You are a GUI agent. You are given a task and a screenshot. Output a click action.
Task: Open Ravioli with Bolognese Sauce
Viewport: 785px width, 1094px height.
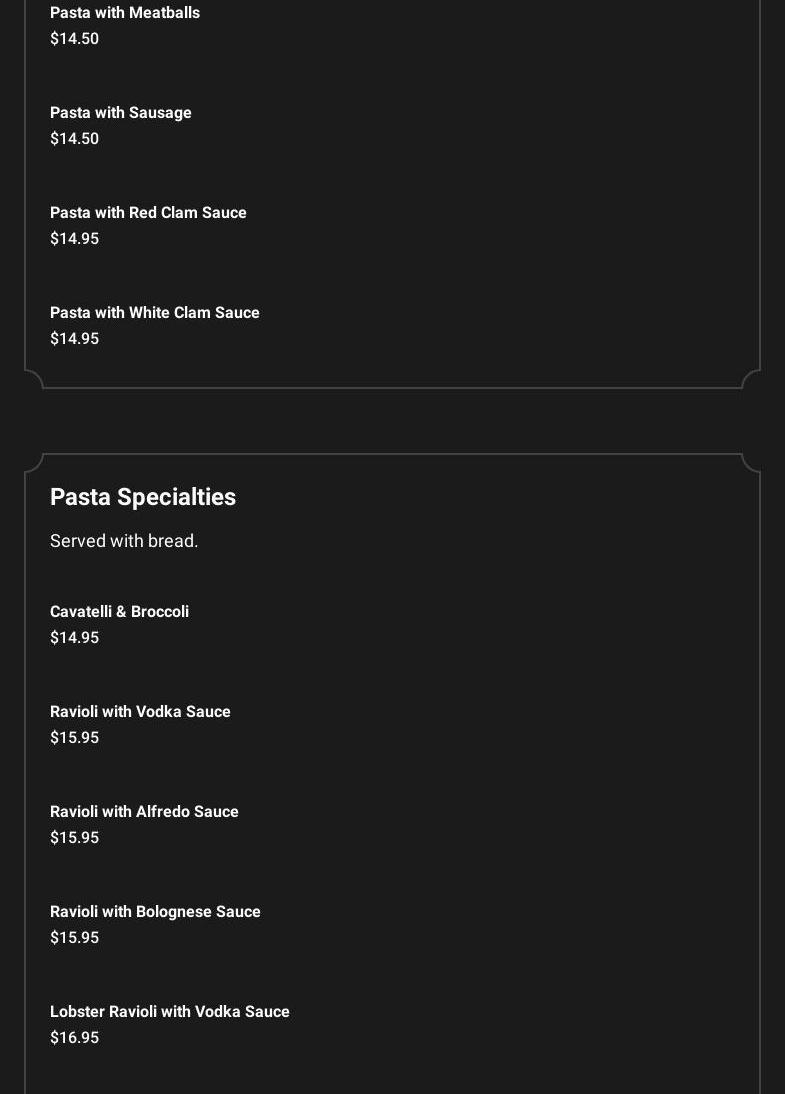click(155, 912)
